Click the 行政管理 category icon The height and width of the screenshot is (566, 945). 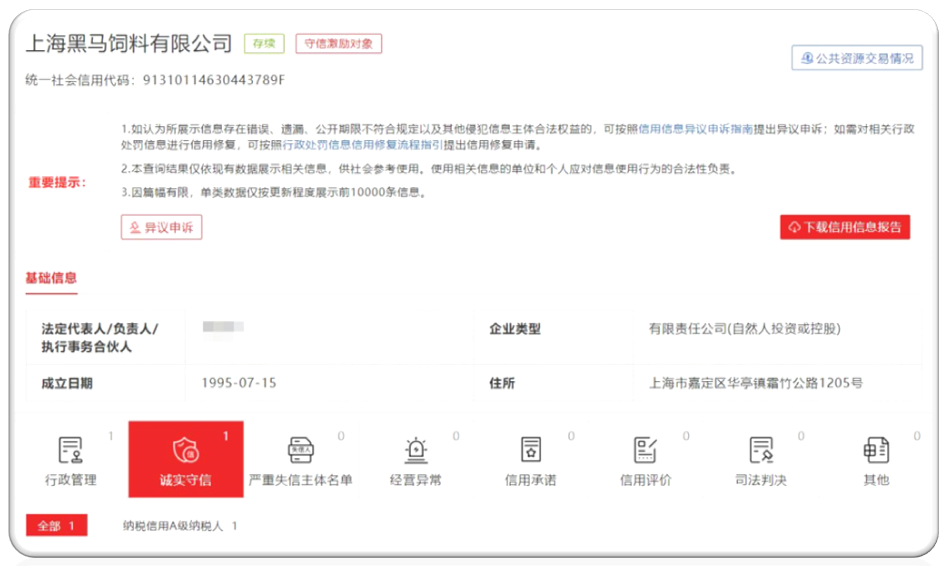click(70, 451)
